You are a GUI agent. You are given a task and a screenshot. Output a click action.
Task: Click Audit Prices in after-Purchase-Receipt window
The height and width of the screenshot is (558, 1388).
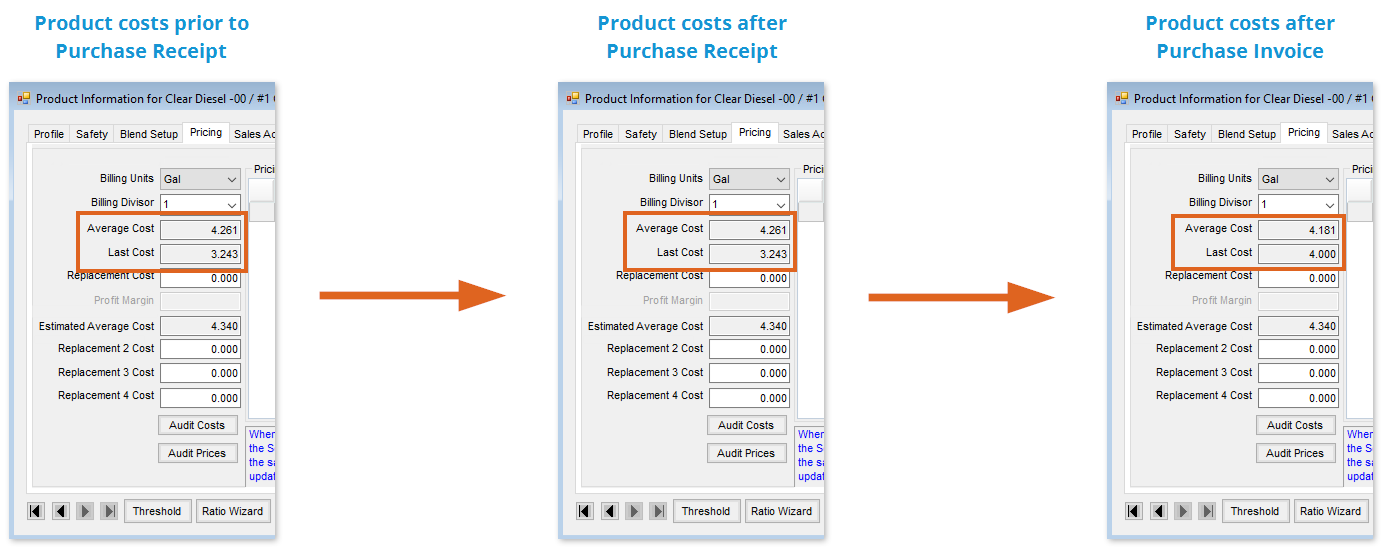click(746, 453)
